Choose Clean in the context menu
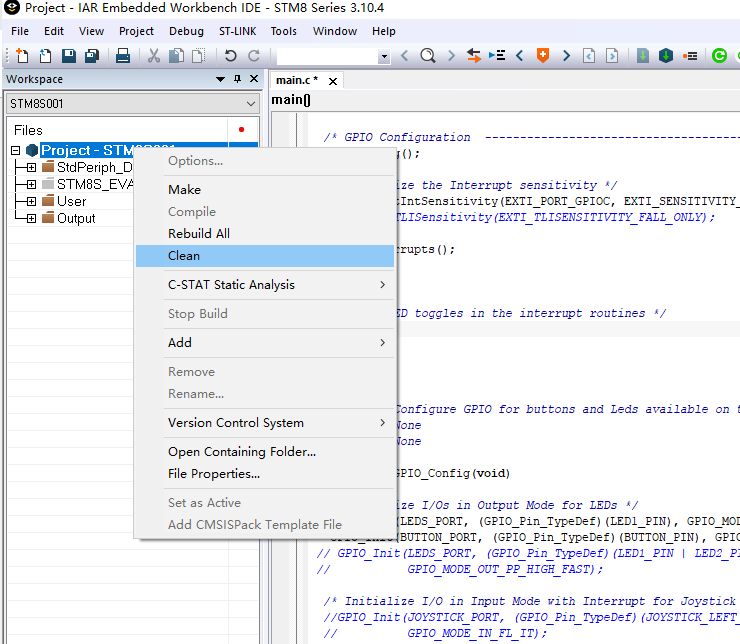Screen dimensions: 740x644 (x=265, y=256)
